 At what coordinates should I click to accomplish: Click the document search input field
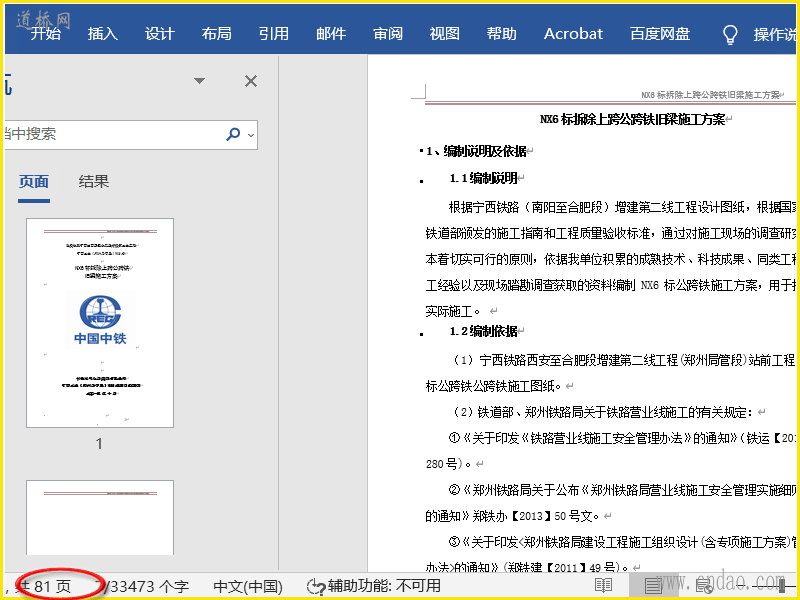click(112, 135)
